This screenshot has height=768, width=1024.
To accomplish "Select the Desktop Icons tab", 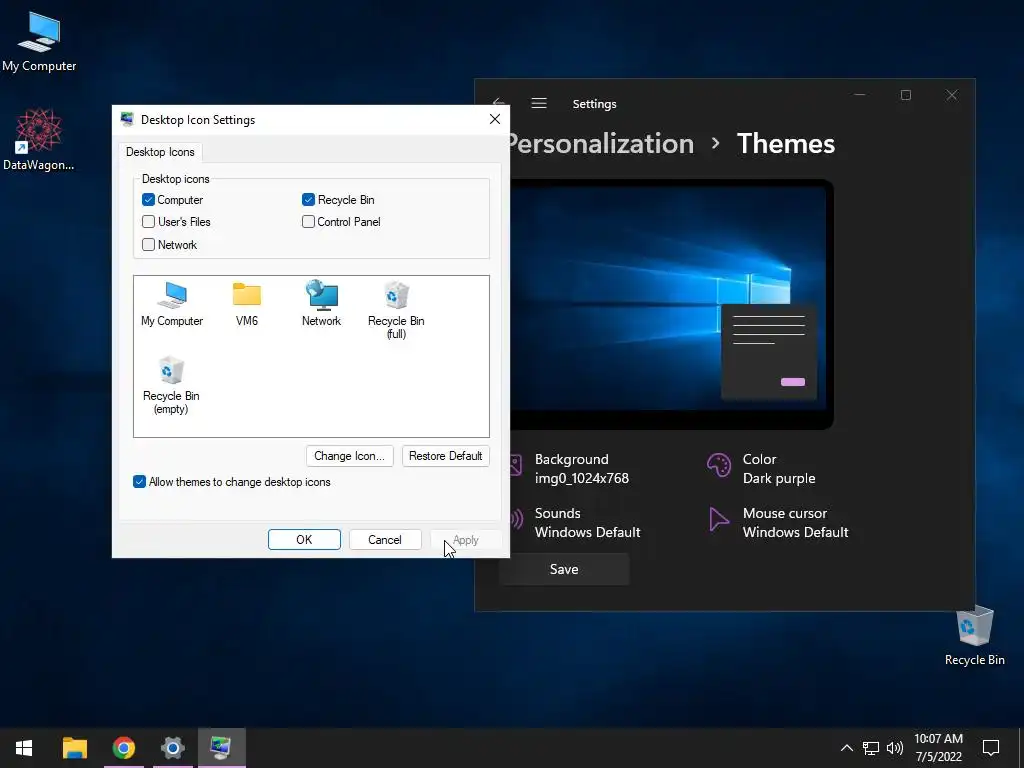I will [x=160, y=152].
